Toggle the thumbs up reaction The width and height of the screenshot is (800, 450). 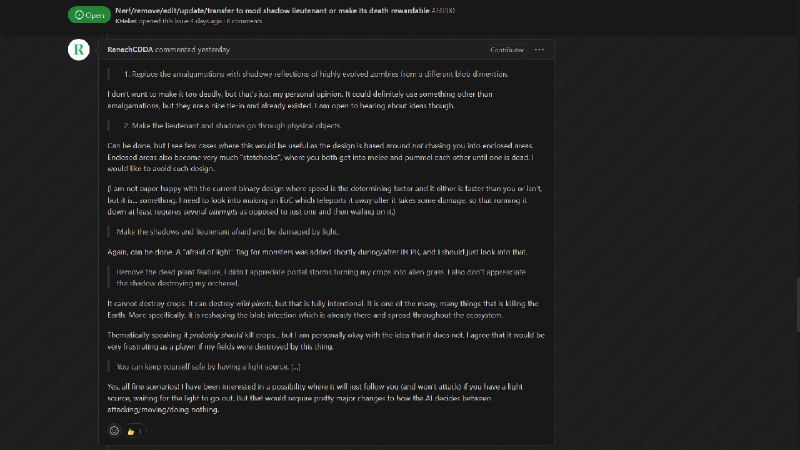point(134,430)
